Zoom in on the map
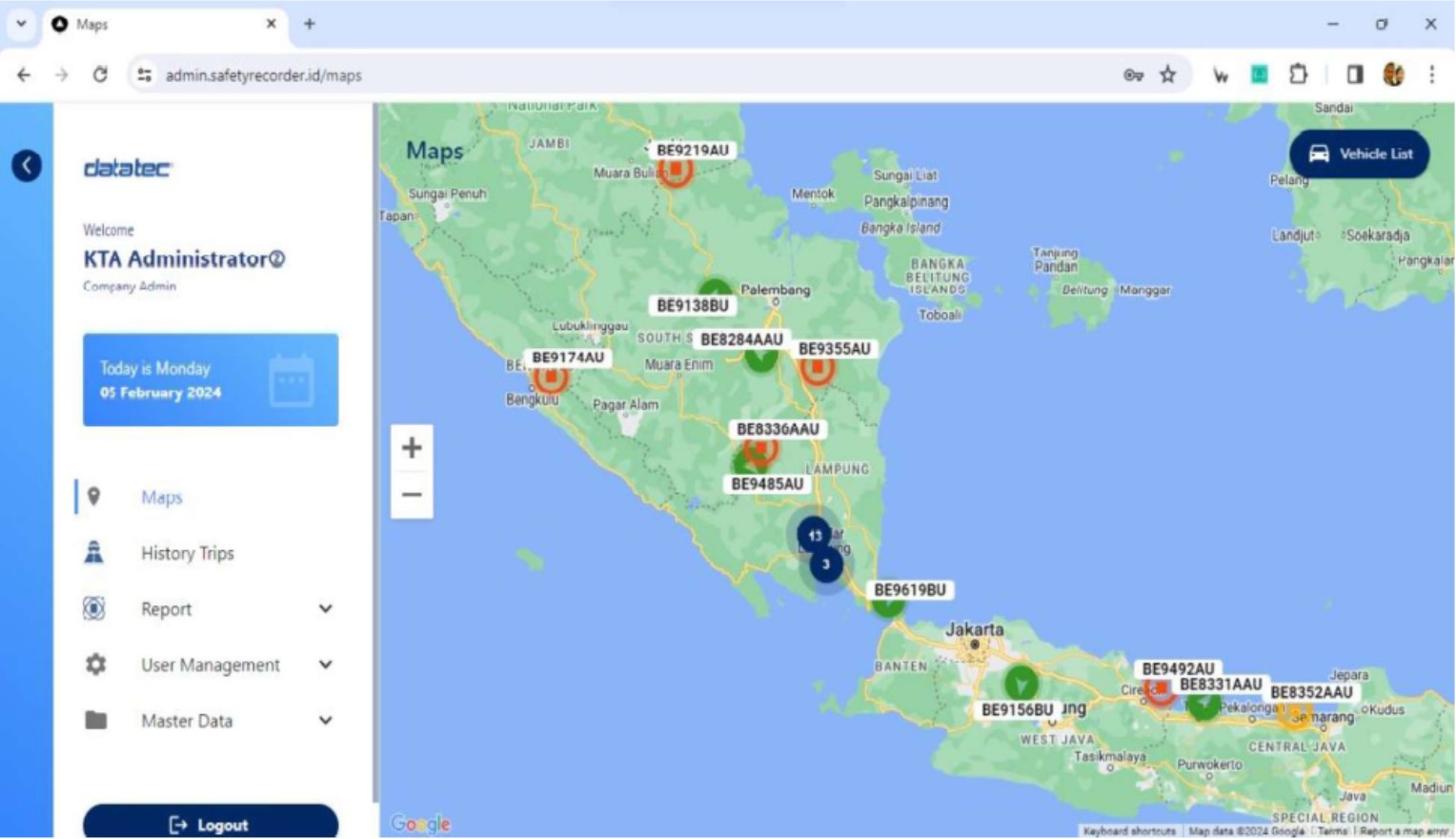Viewport: 1456px width, 839px height. 412,448
